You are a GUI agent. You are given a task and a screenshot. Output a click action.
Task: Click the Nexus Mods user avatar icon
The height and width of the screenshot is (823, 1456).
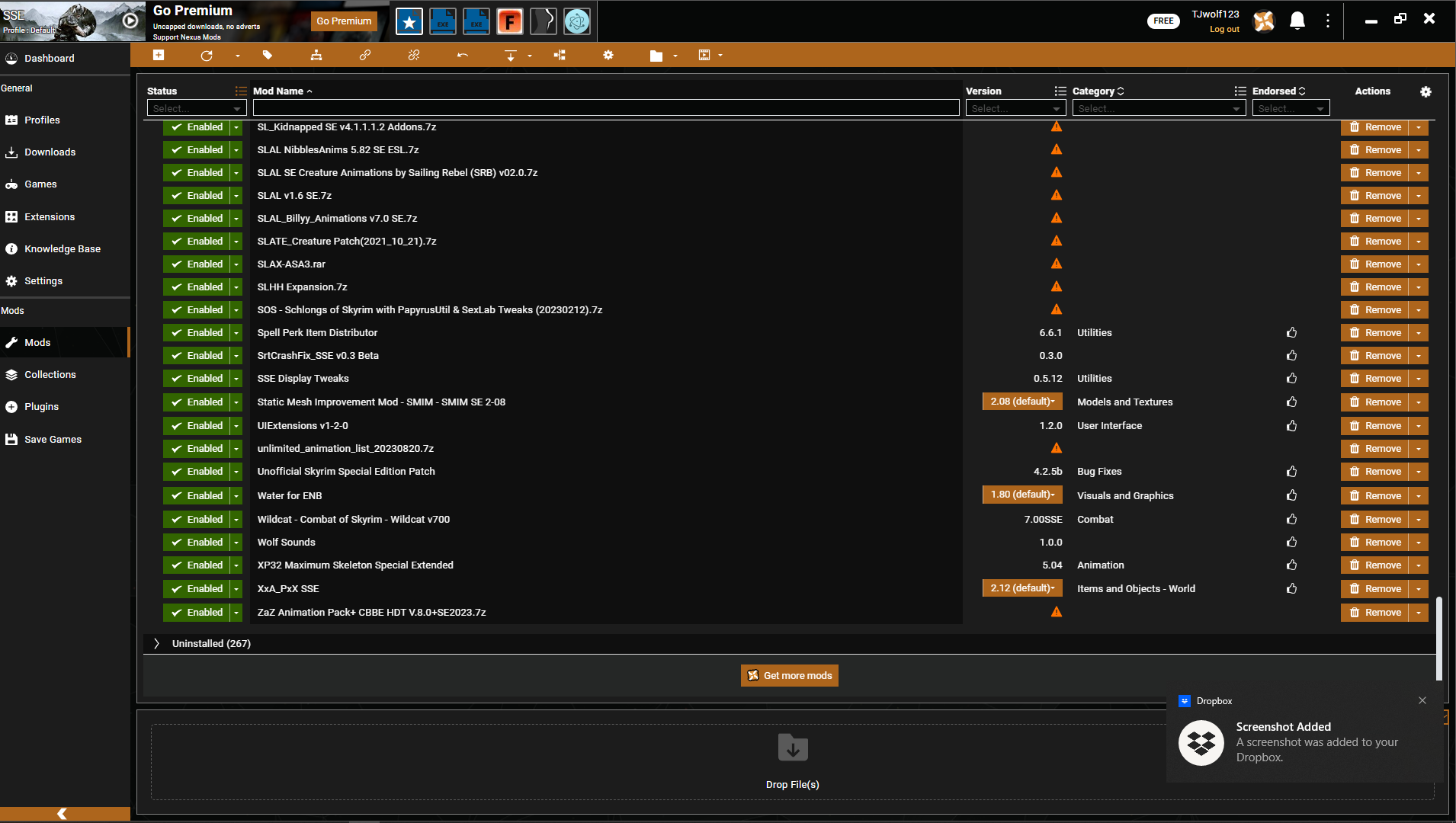(x=1264, y=21)
